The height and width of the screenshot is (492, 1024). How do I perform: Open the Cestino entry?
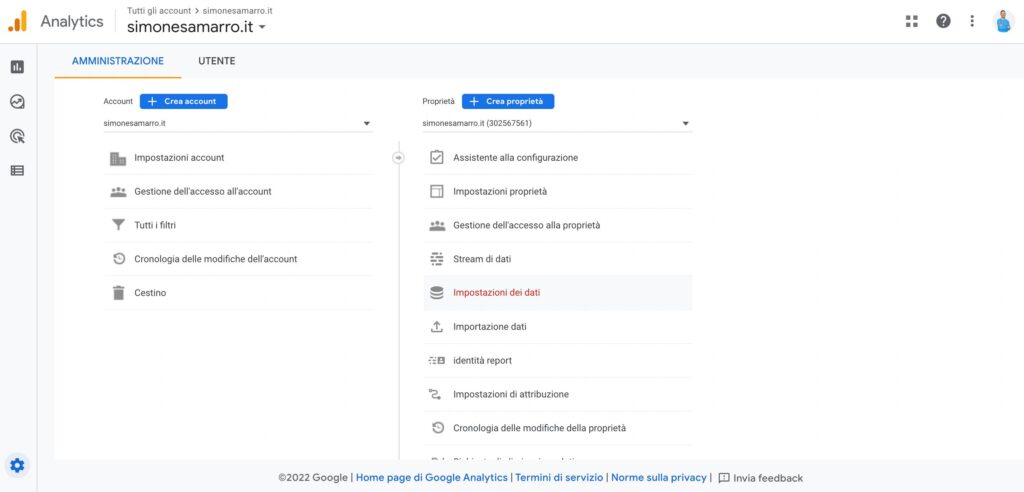[x=238, y=293]
